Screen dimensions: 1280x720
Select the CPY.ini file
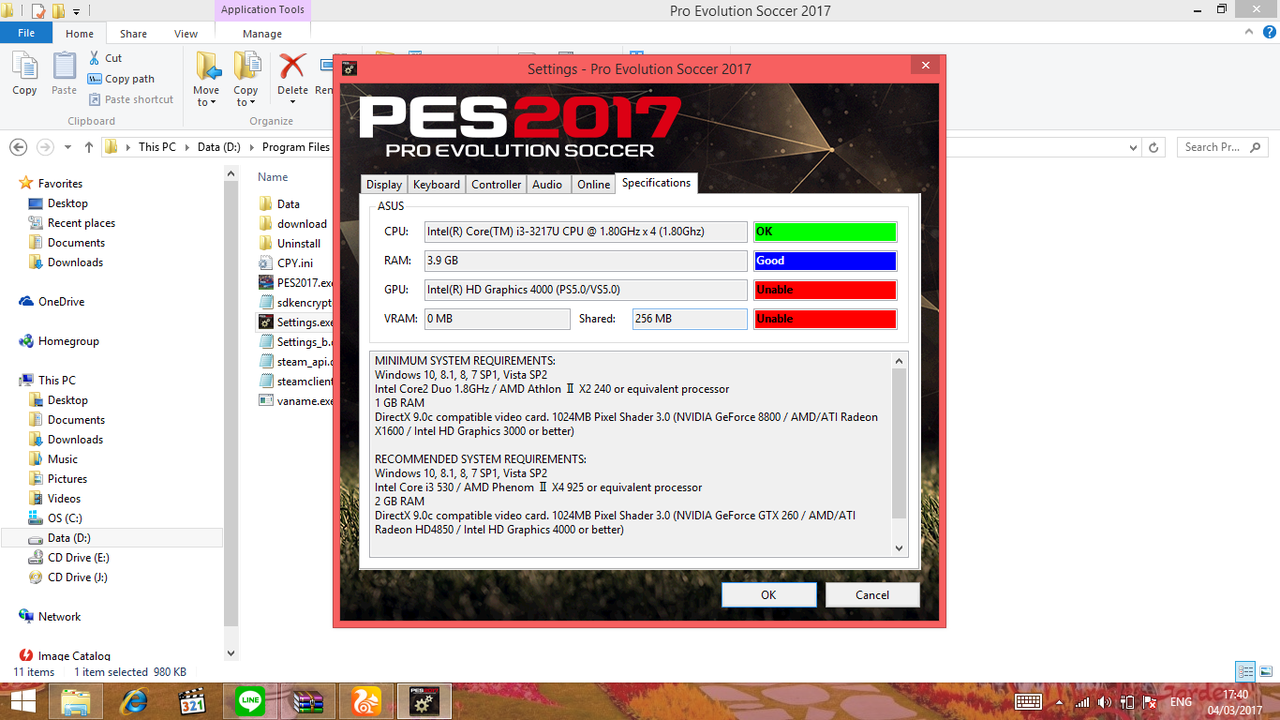(x=294, y=263)
